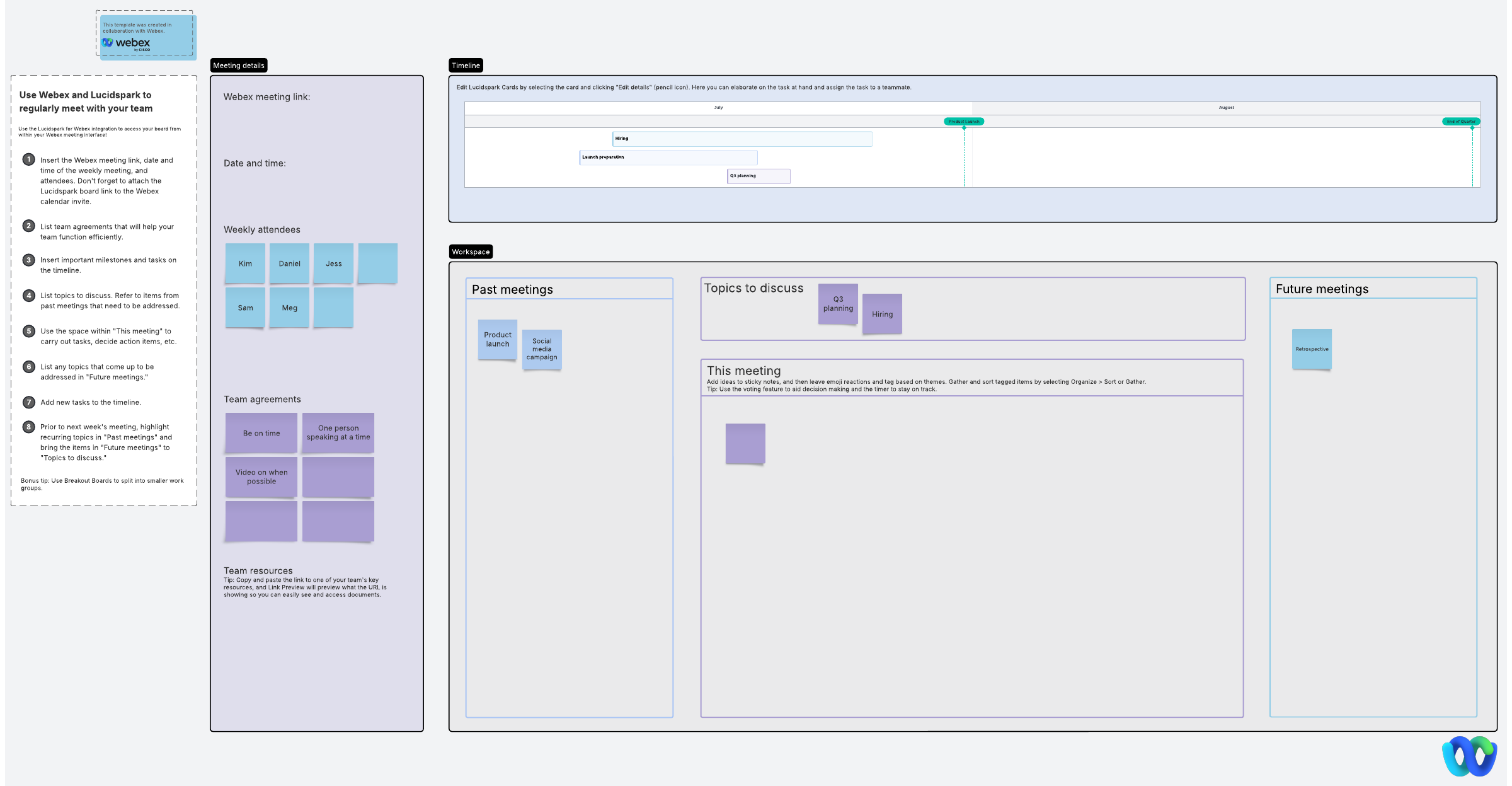Screen dimensions: 1512x786
Task: Click the Webex meeting link text field
Action: pyautogui.click(x=266, y=97)
